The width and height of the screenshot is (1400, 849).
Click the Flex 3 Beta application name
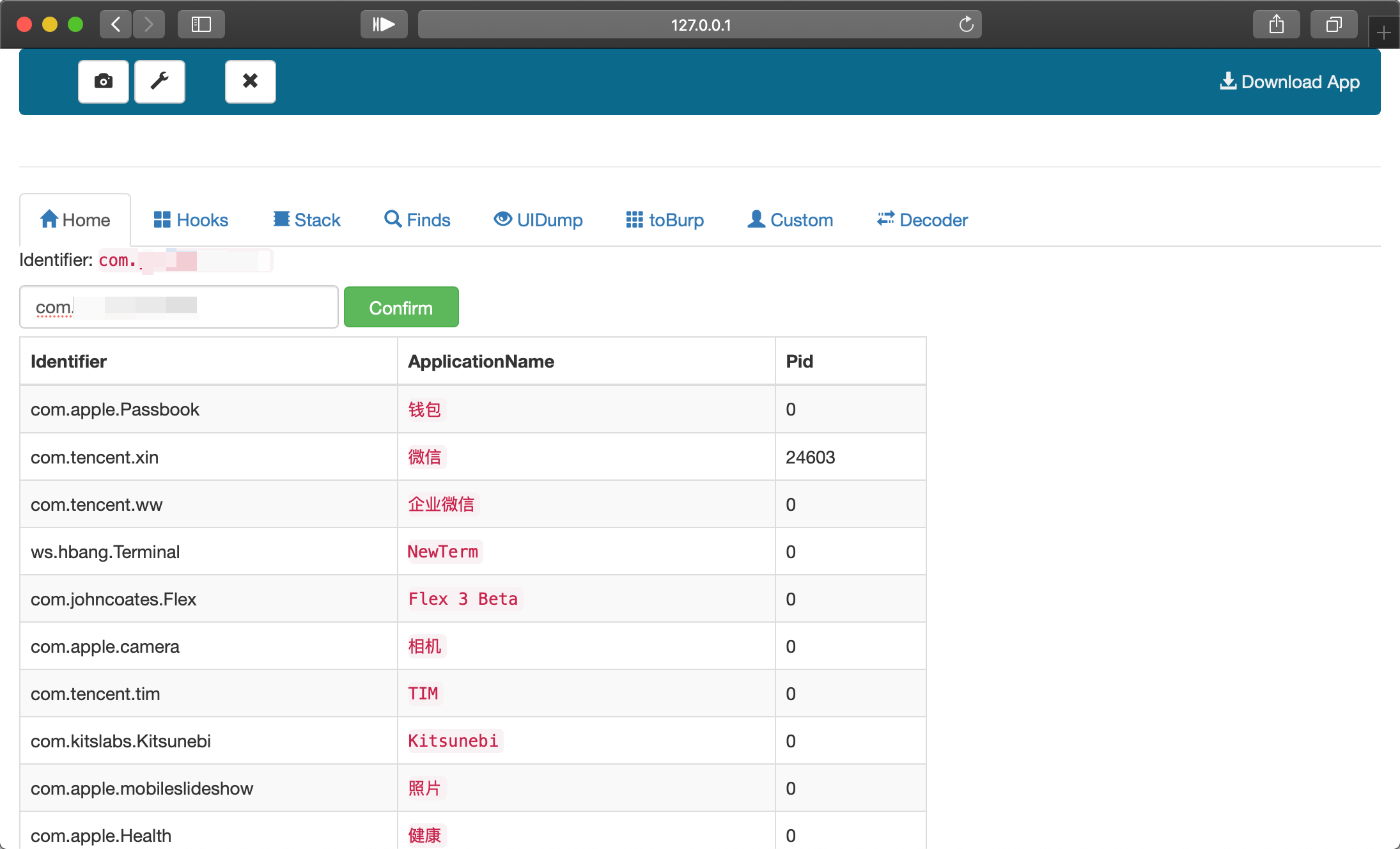(463, 599)
